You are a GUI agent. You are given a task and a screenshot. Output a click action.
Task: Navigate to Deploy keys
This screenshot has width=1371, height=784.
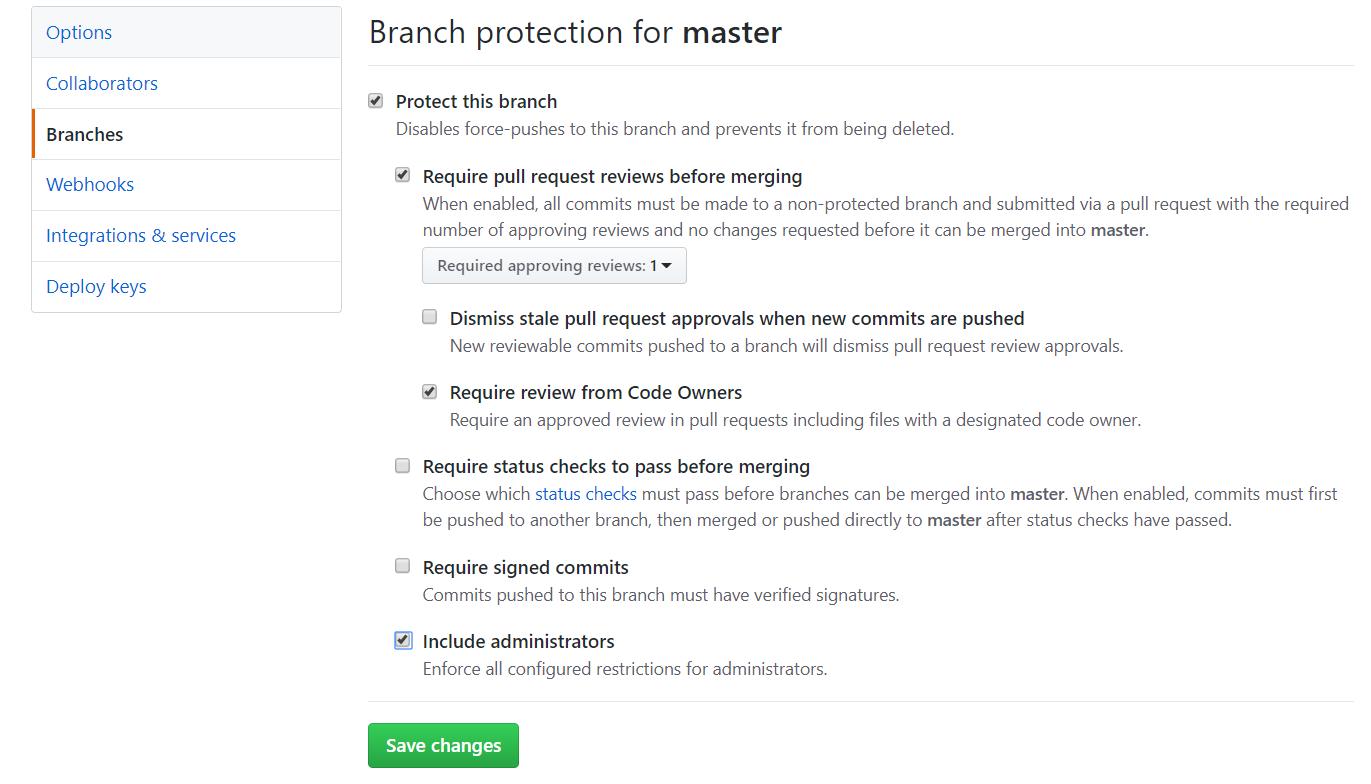tap(96, 286)
